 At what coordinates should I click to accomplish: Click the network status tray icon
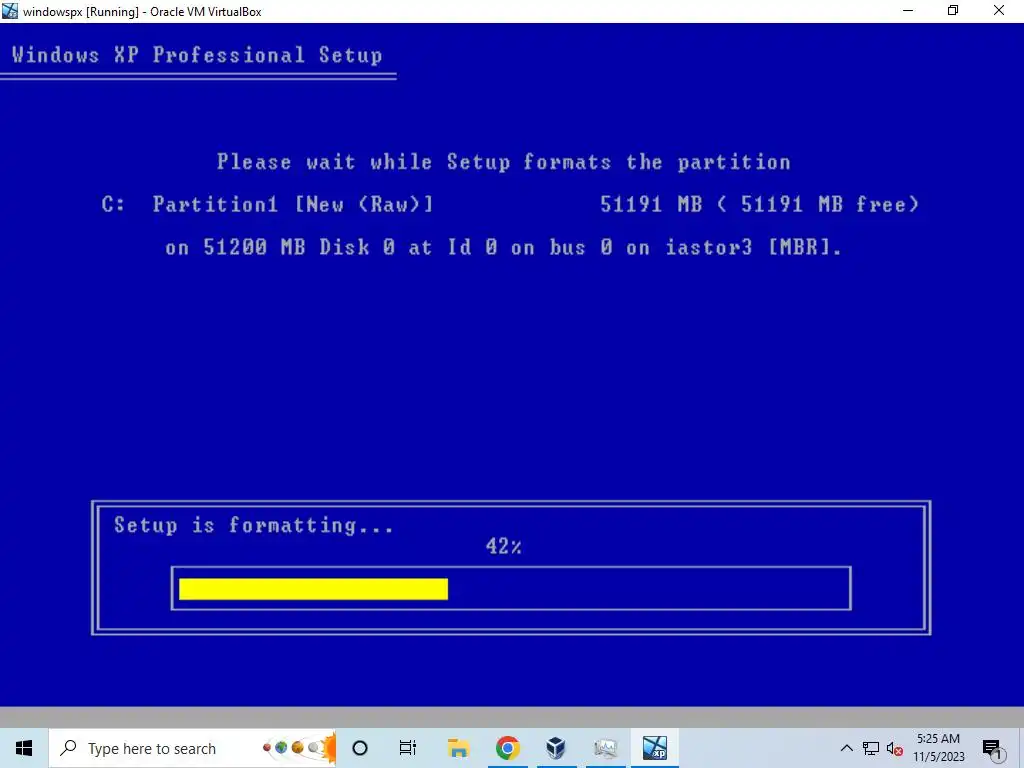[x=871, y=748]
